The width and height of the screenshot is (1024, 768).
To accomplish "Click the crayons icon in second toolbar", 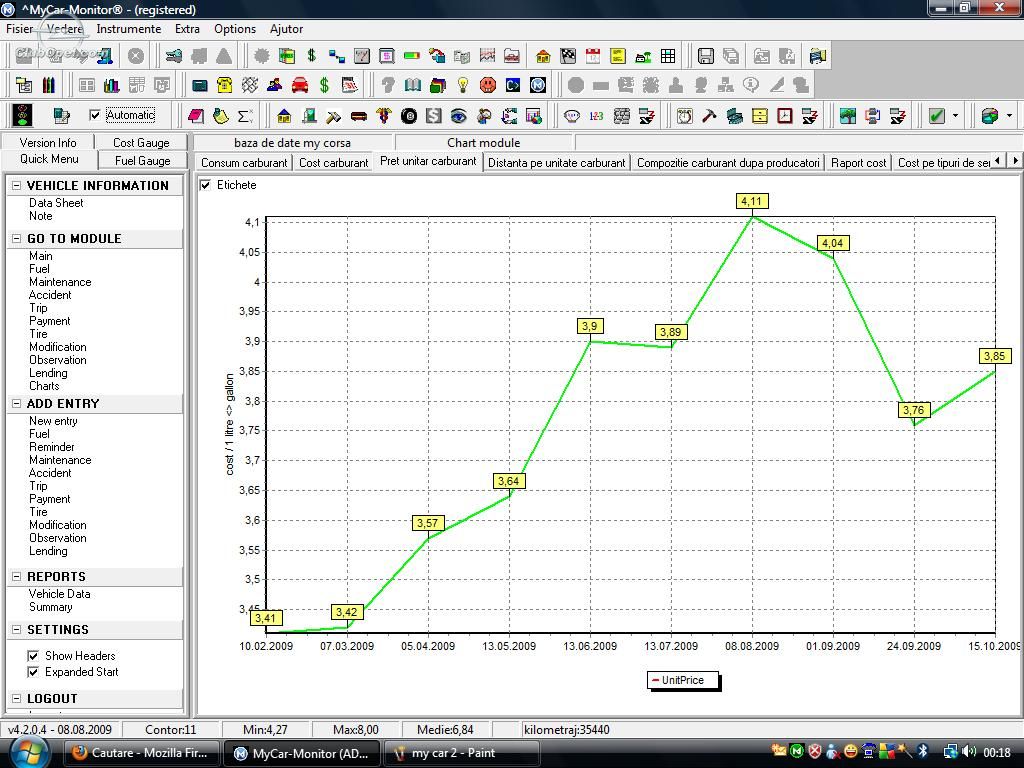I will [49, 85].
